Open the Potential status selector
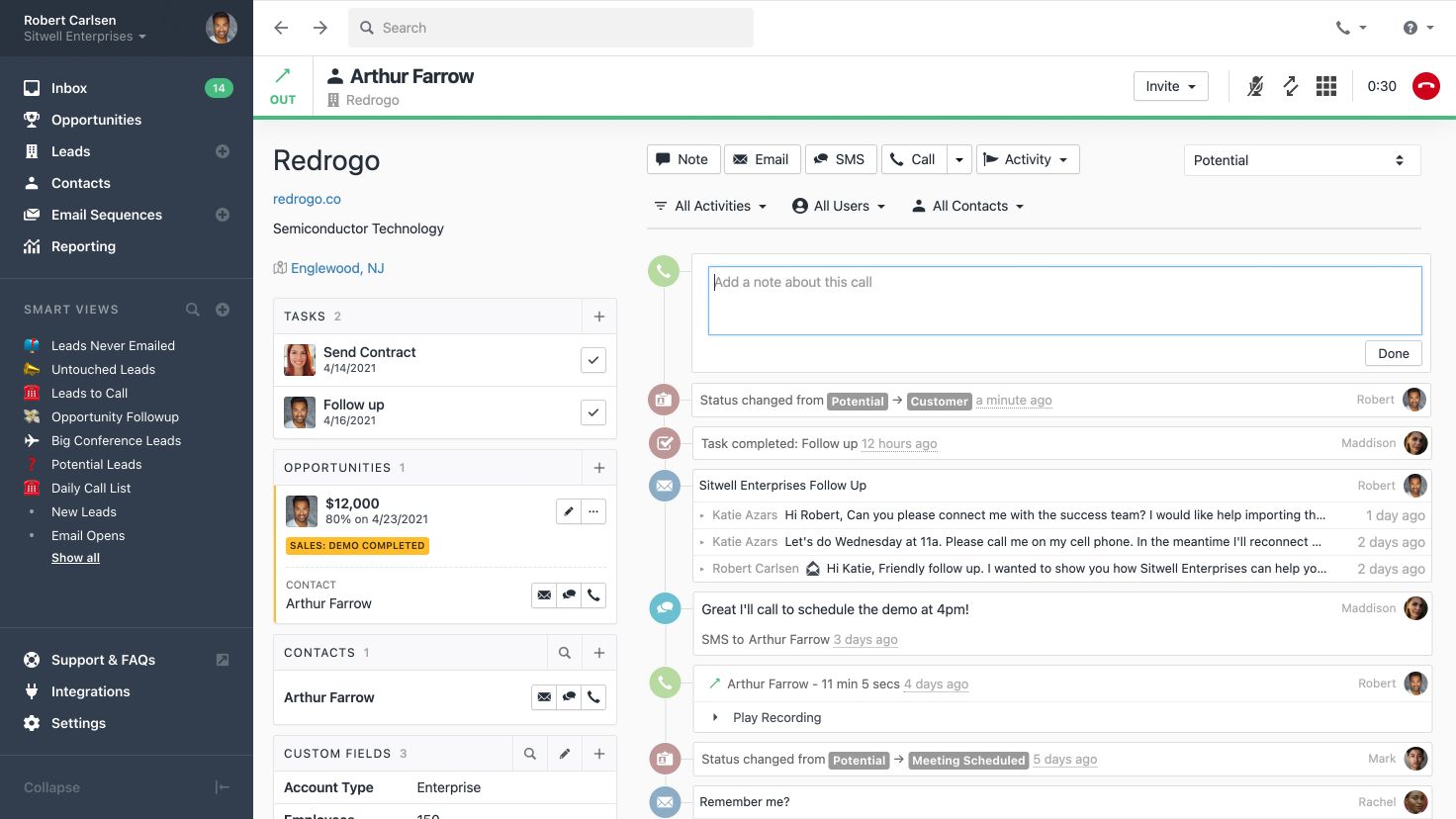The image size is (1456, 819). click(x=1301, y=159)
